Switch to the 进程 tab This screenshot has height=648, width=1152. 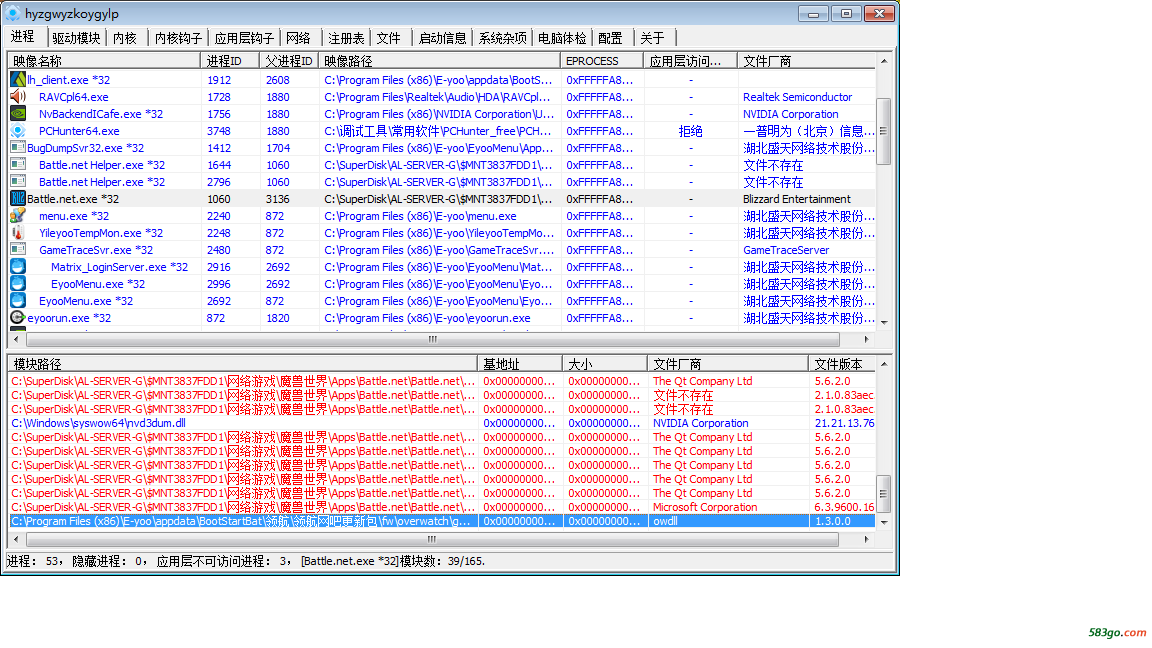coord(23,37)
